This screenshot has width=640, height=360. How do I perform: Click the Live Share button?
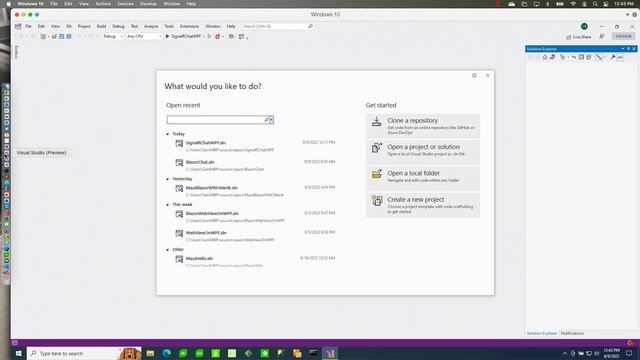tap(579, 37)
